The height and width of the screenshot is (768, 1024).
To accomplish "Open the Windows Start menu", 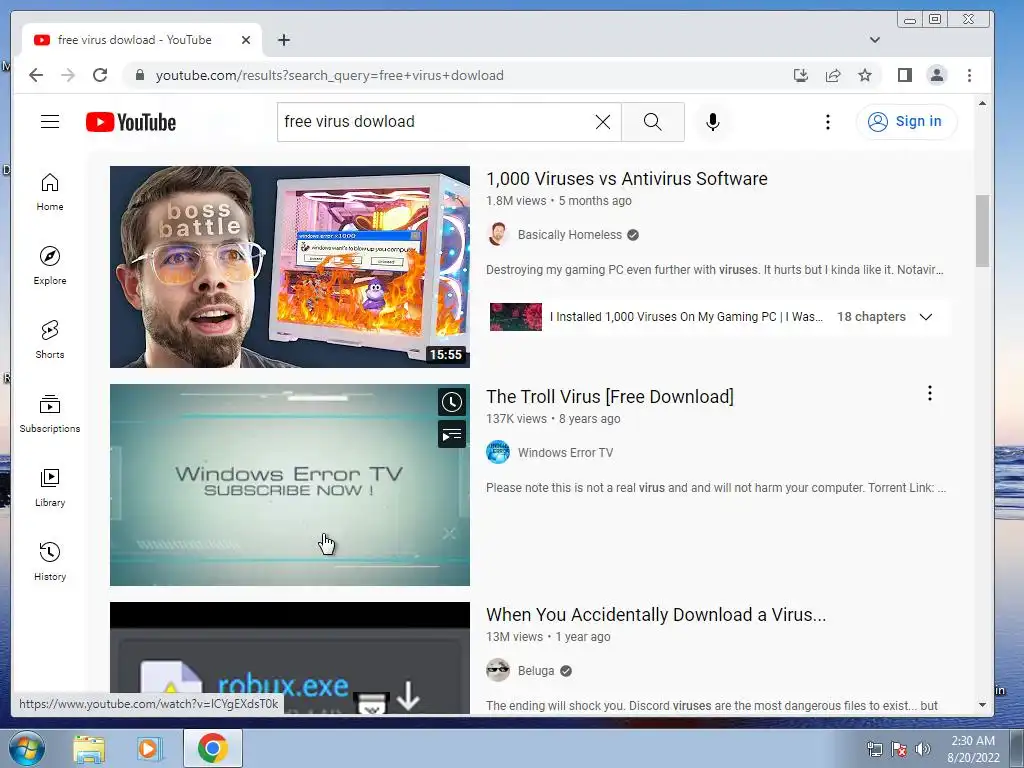I will coord(26,748).
